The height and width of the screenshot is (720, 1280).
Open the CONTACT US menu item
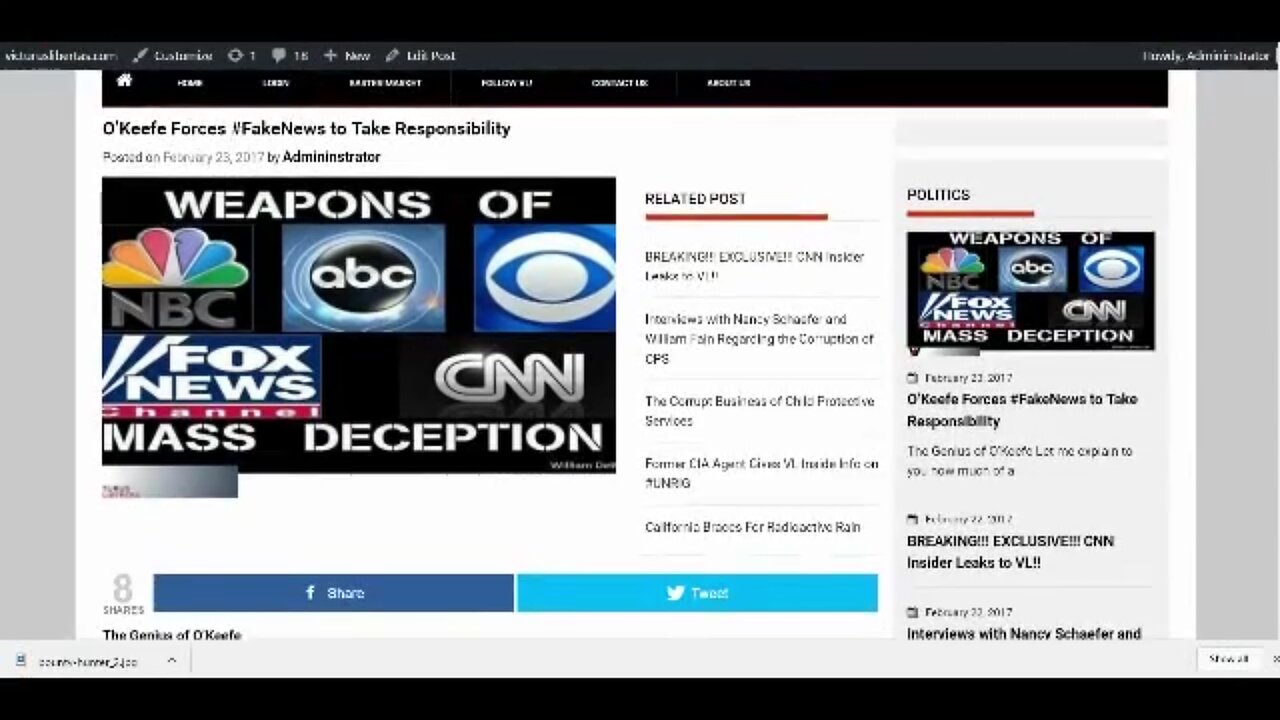point(620,83)
